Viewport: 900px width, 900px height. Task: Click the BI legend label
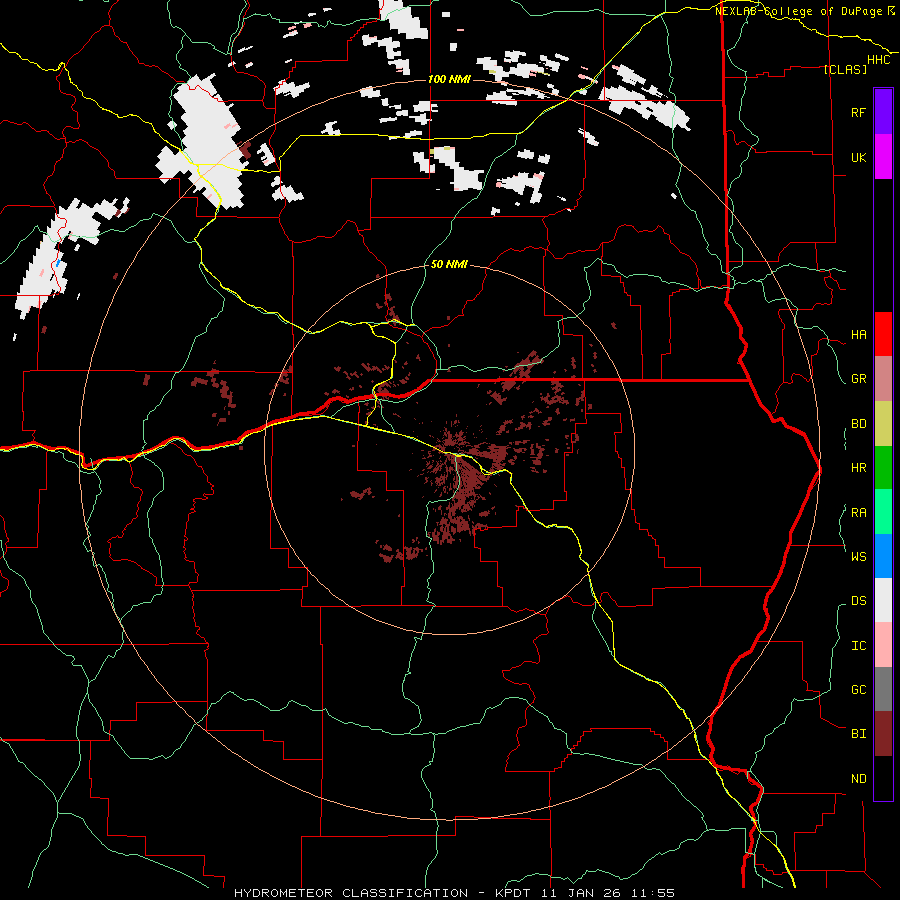[858, 734]
